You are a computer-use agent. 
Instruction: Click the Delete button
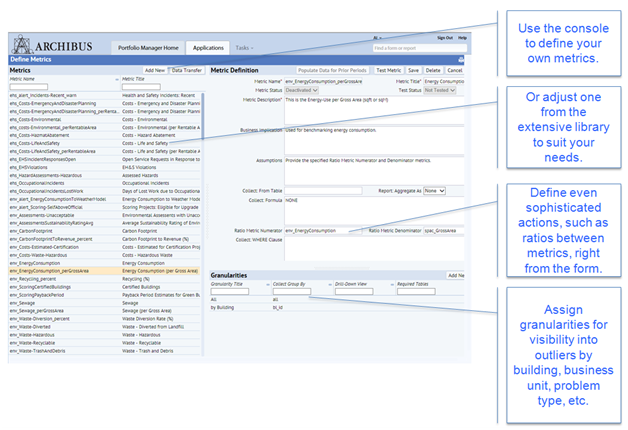434,71
